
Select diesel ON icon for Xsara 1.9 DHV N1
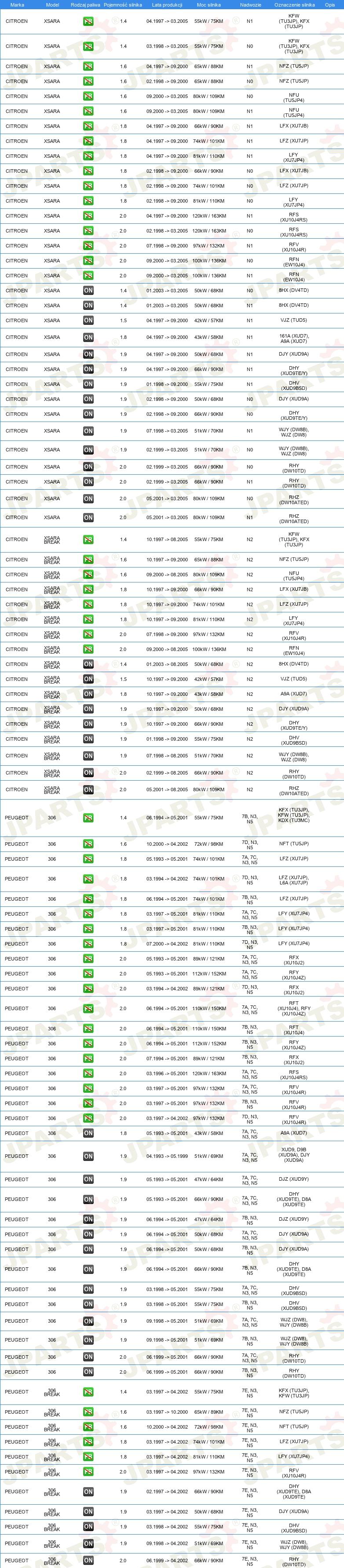coord(88,385)
